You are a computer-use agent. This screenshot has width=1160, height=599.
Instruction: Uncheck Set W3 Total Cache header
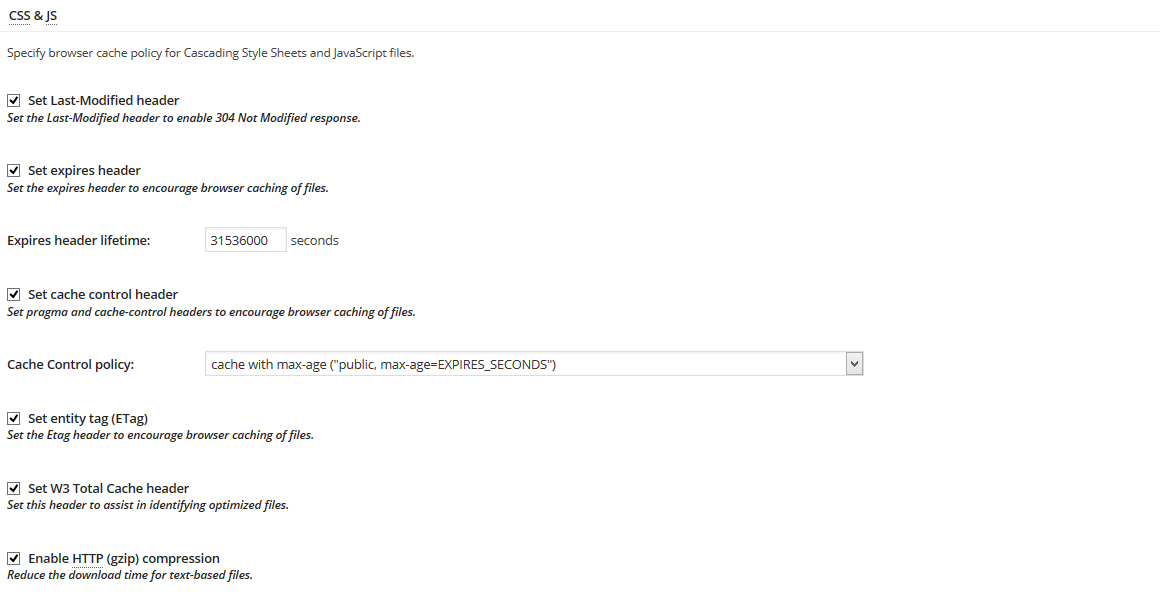[x=13, y=488]
